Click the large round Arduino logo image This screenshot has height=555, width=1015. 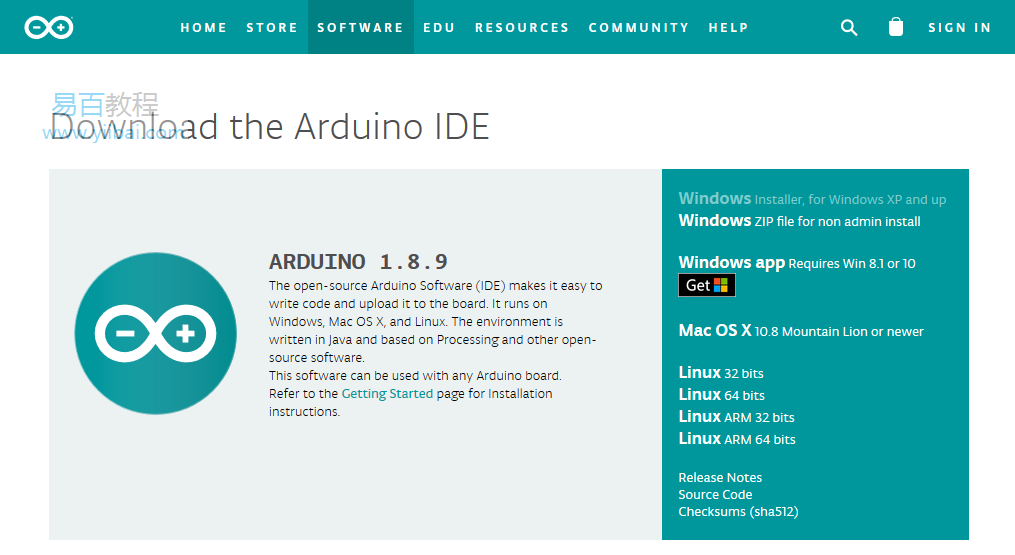pos(155,334)
